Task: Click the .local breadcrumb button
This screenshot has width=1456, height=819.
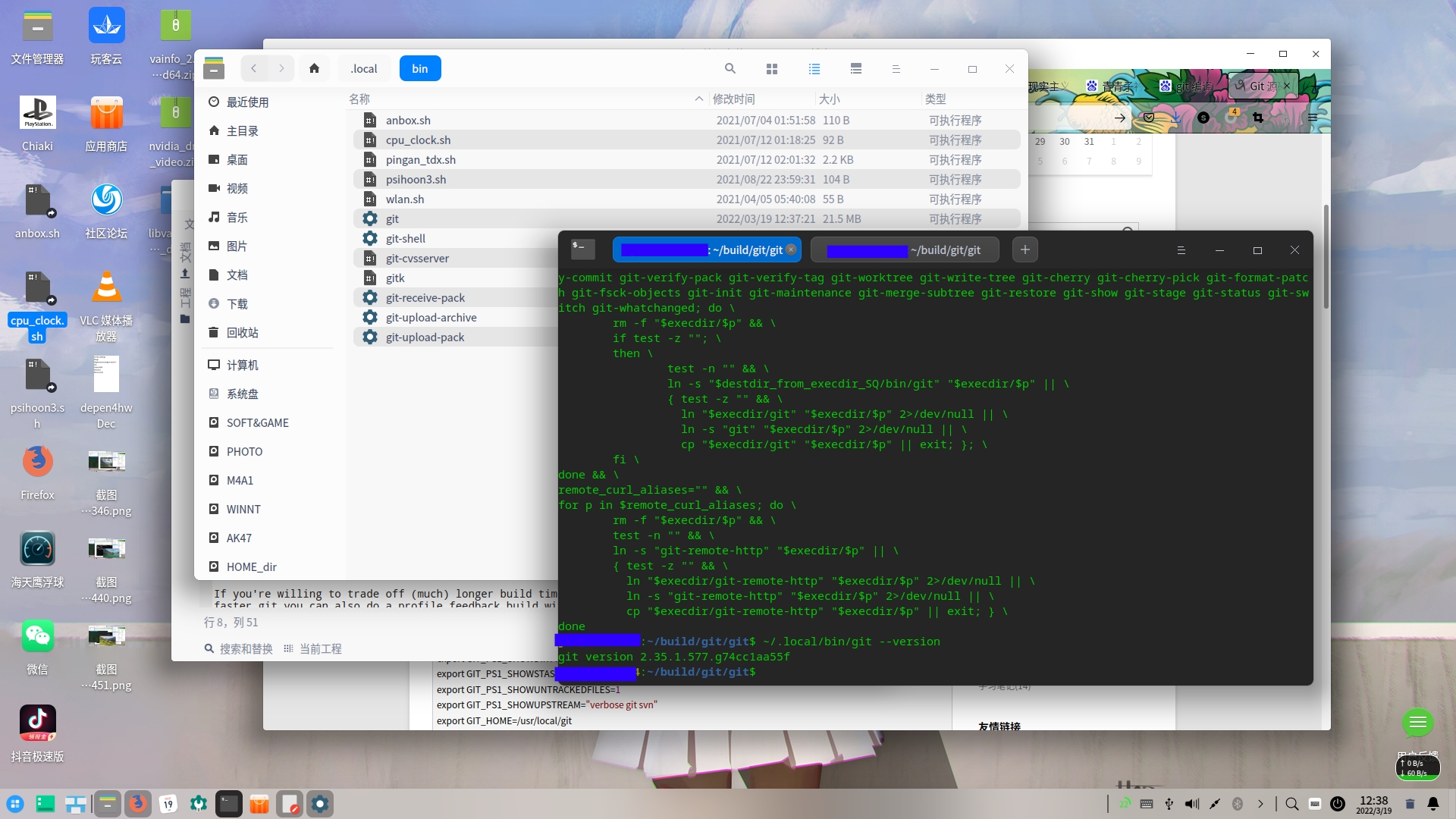Action: 364,69
